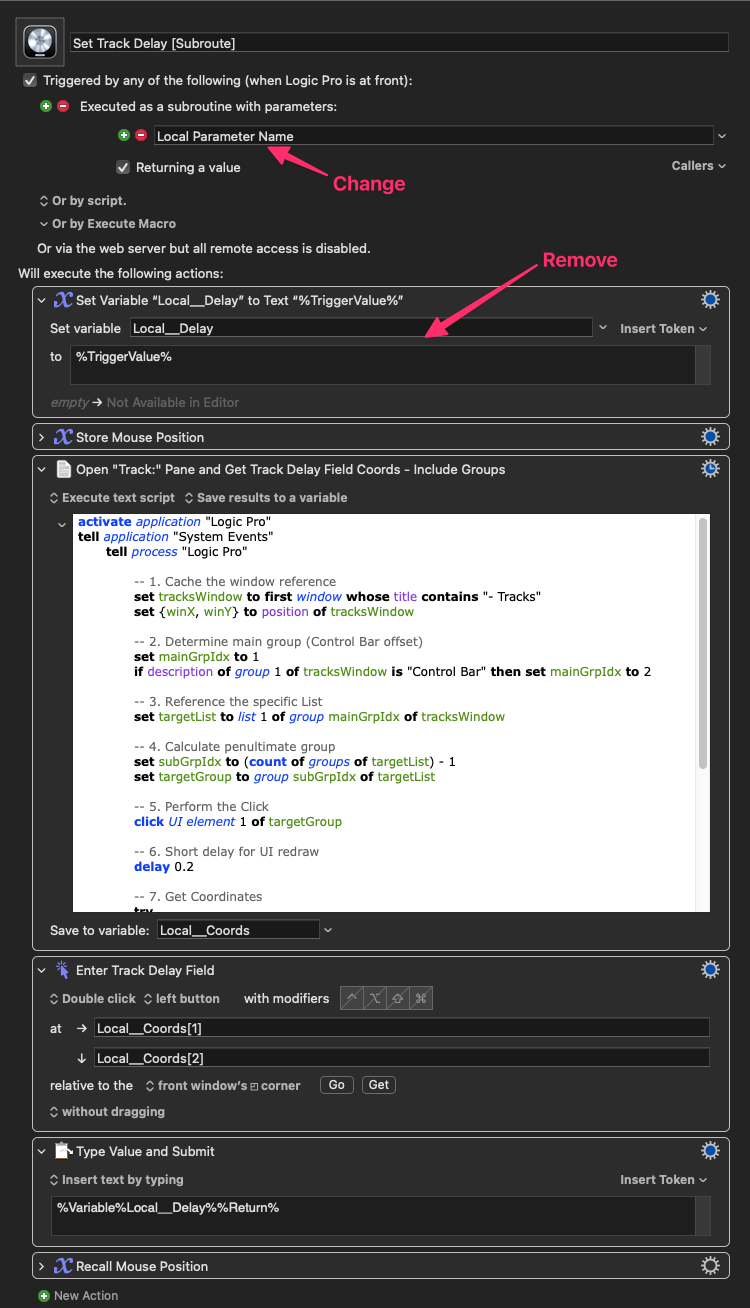This screenshot has width=750, height=1308.
Task: Click the Logic Pro macro icon
Action: coord(42,42)
